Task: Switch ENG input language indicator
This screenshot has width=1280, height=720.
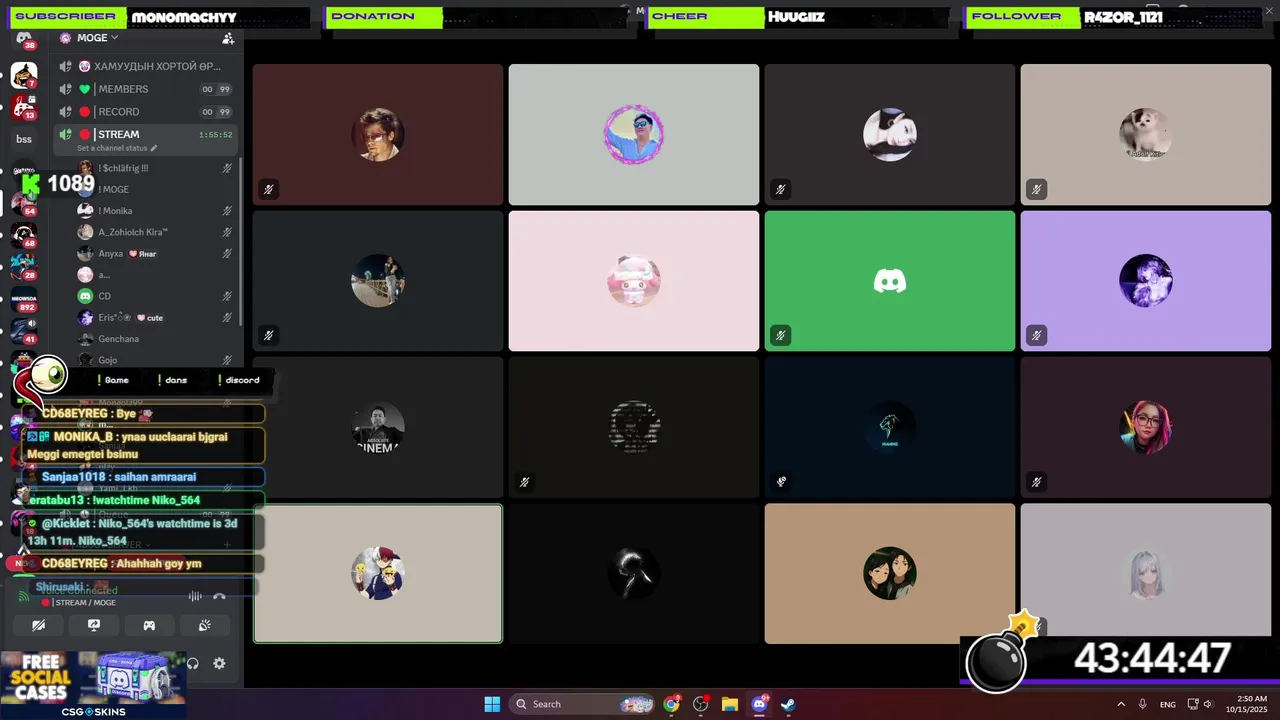Action: pyautogui.click(x=1168, y=704)
